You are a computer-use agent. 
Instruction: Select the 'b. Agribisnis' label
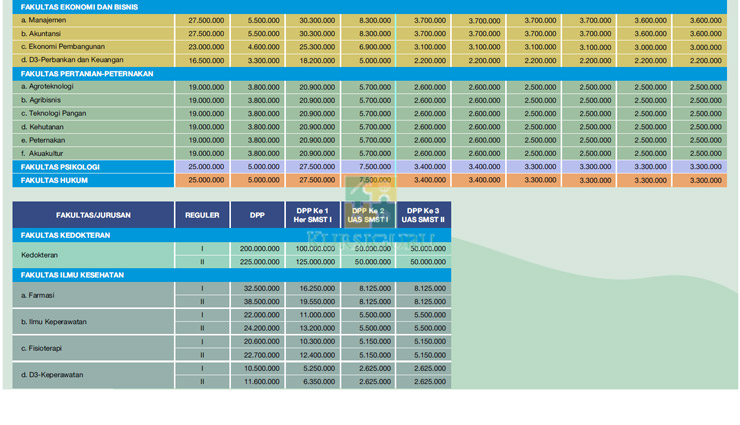click(41, 100)
